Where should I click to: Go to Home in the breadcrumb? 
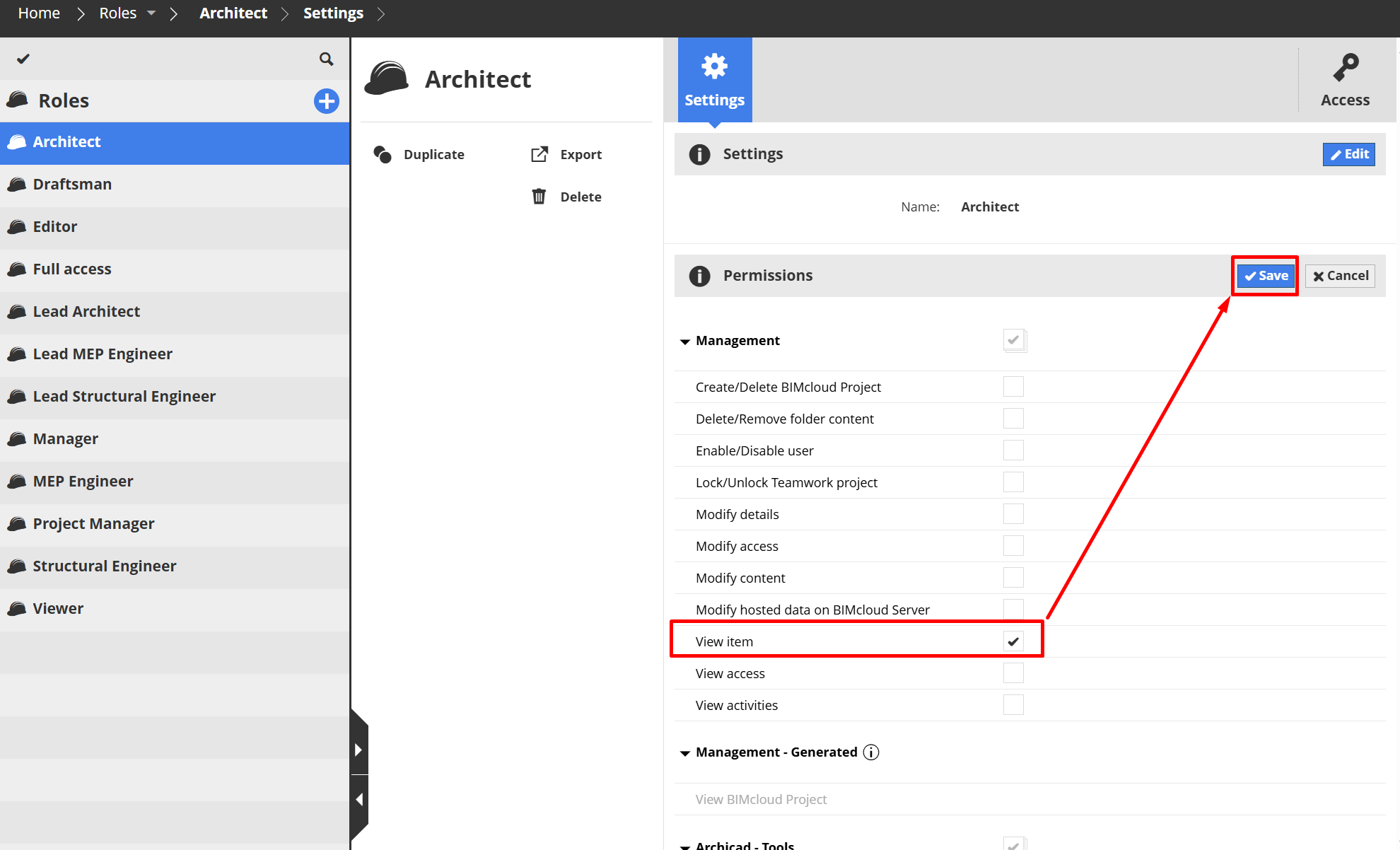point(39,13)
